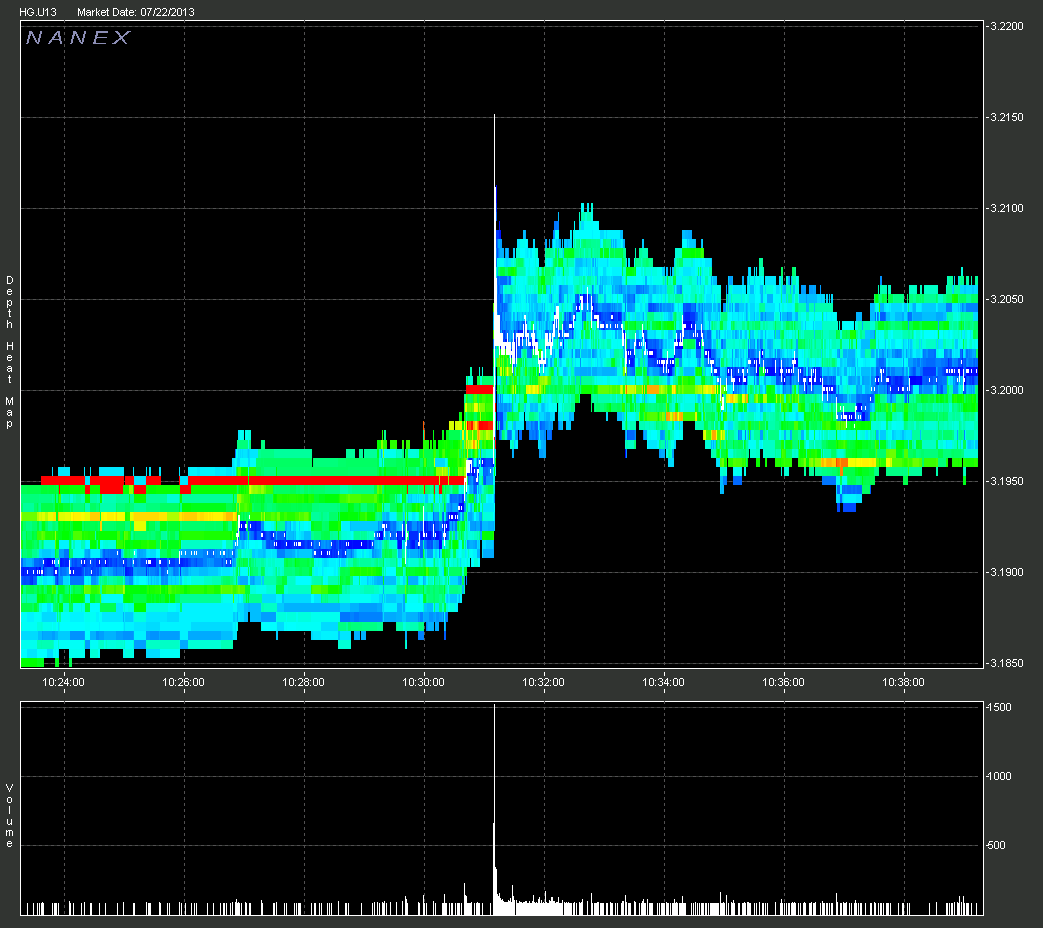1043x928 pixels.
Task: Click the 10:26:00 time axis label
Action: tap(184, 682)
